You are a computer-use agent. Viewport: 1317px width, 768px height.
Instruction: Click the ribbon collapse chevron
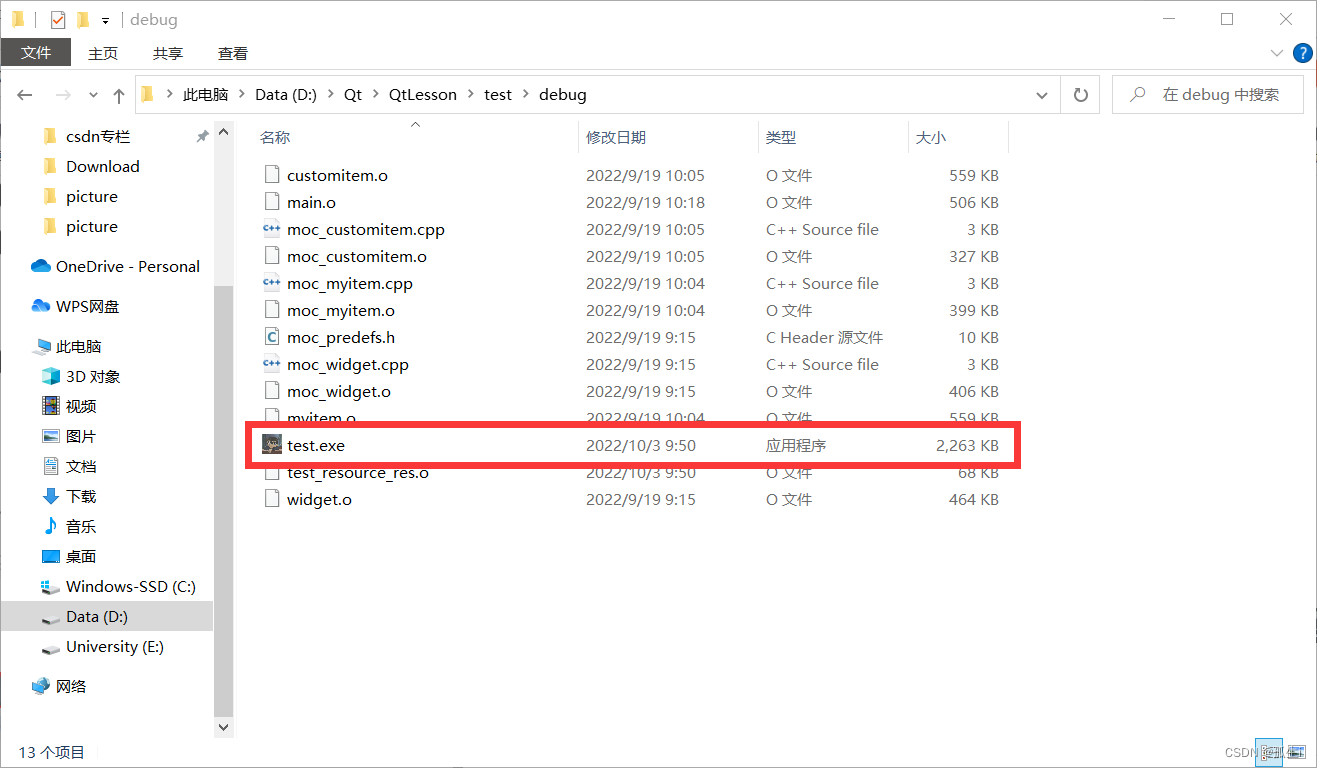pyautogui.click(x=1278, y=53)
